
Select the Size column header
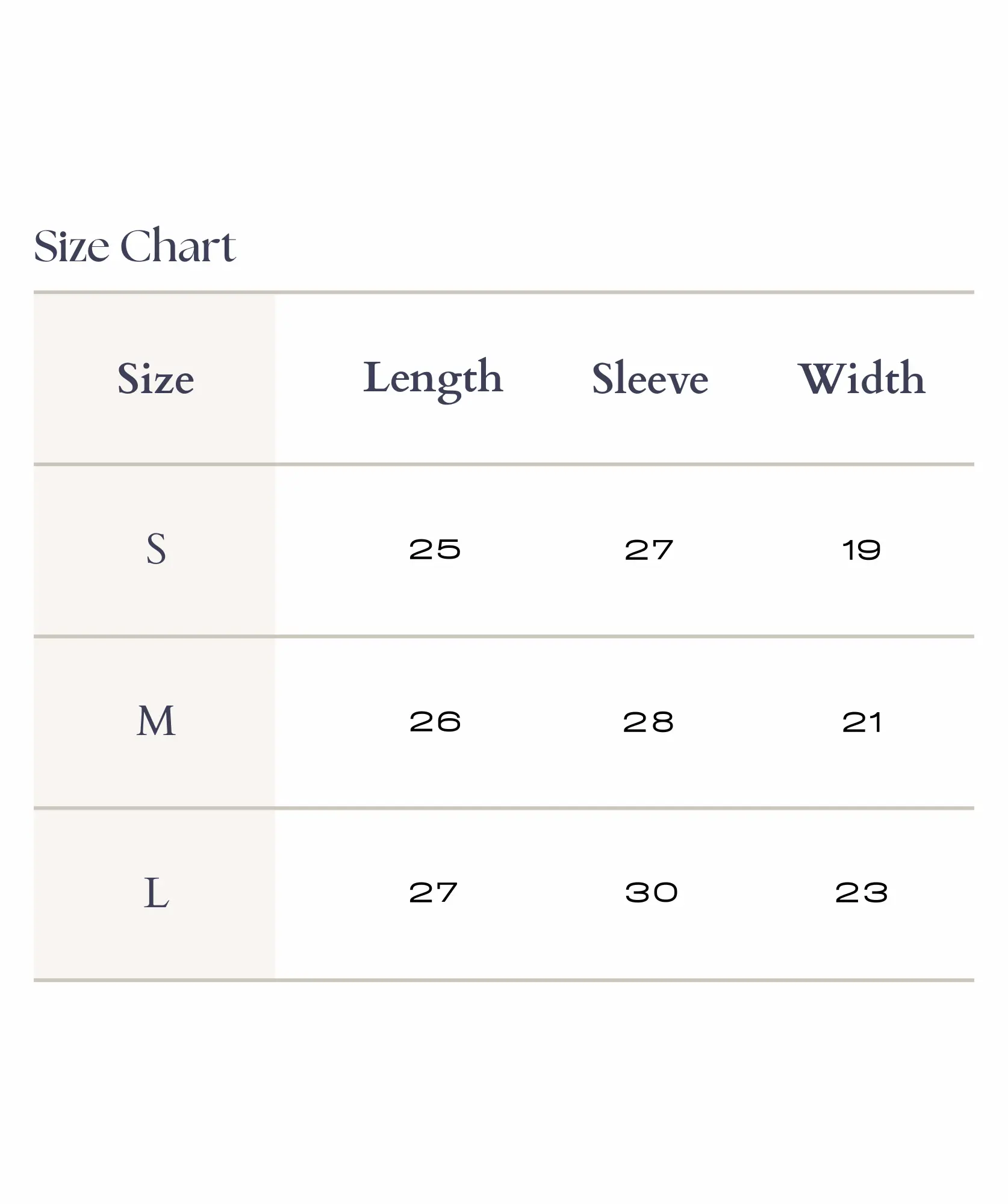(155, 379)
